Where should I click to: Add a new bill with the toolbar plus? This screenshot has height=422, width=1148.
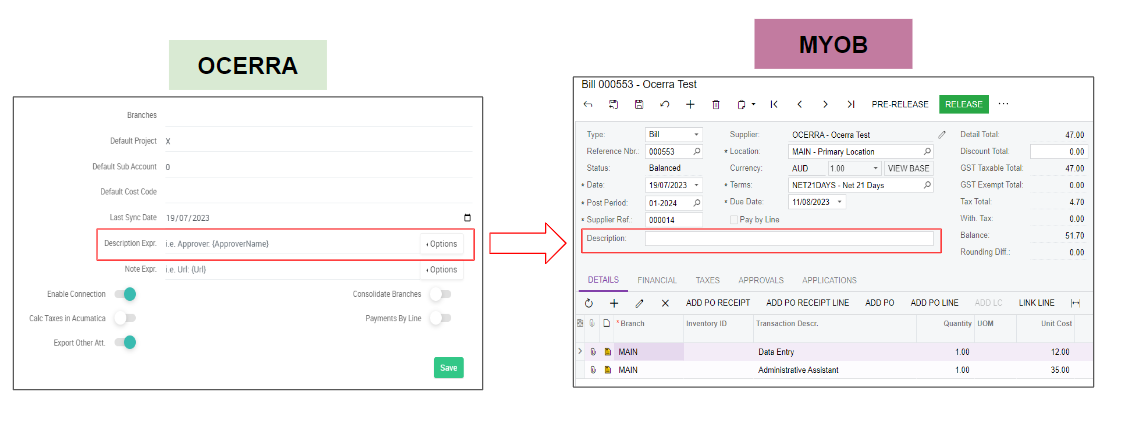[x=690, y=105]
